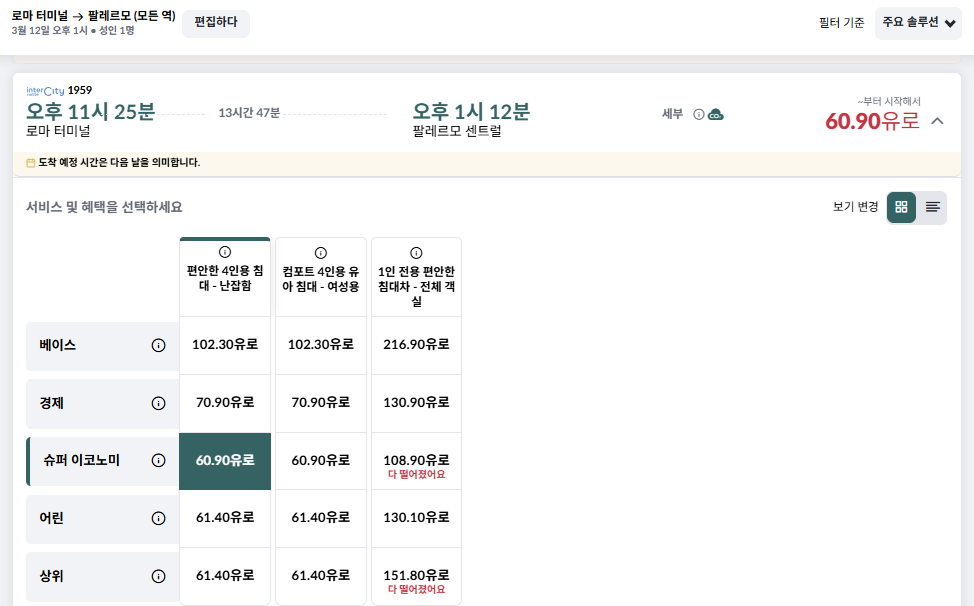This screenshot has height=606, width=974.
Task: Open info for 편안한 4인용 침대 난잡함
Action: click(225, 253)
